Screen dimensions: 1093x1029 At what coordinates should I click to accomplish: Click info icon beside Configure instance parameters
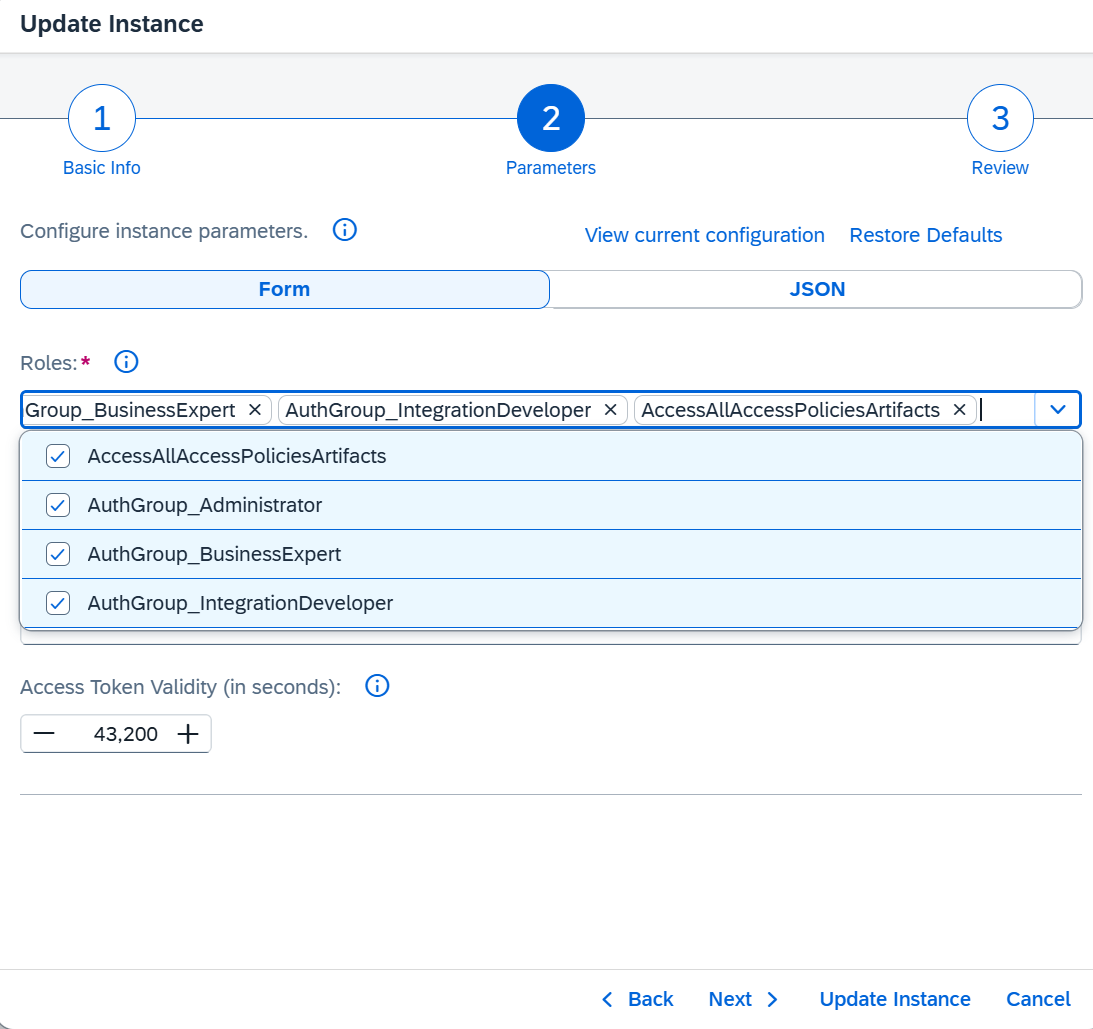[x=344, y=230]
